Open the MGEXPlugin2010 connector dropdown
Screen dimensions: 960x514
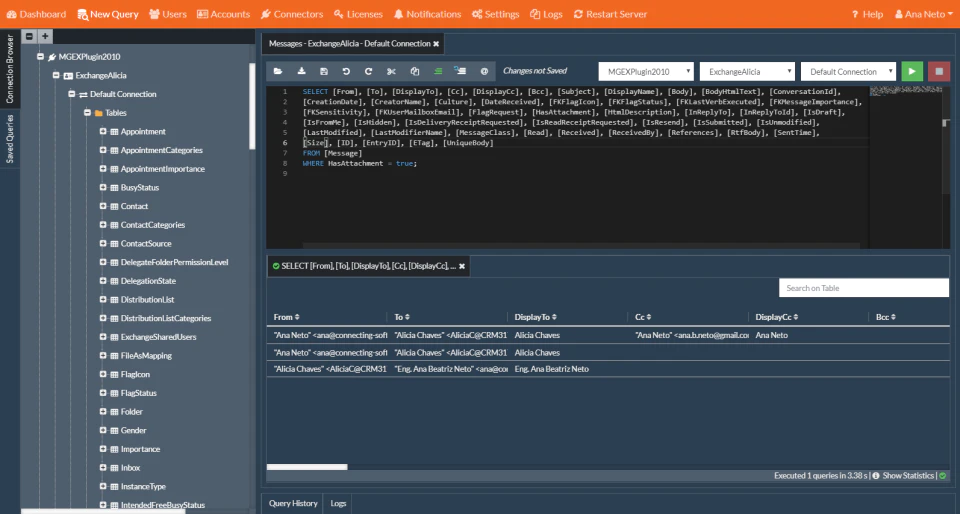tap(646, 72)
